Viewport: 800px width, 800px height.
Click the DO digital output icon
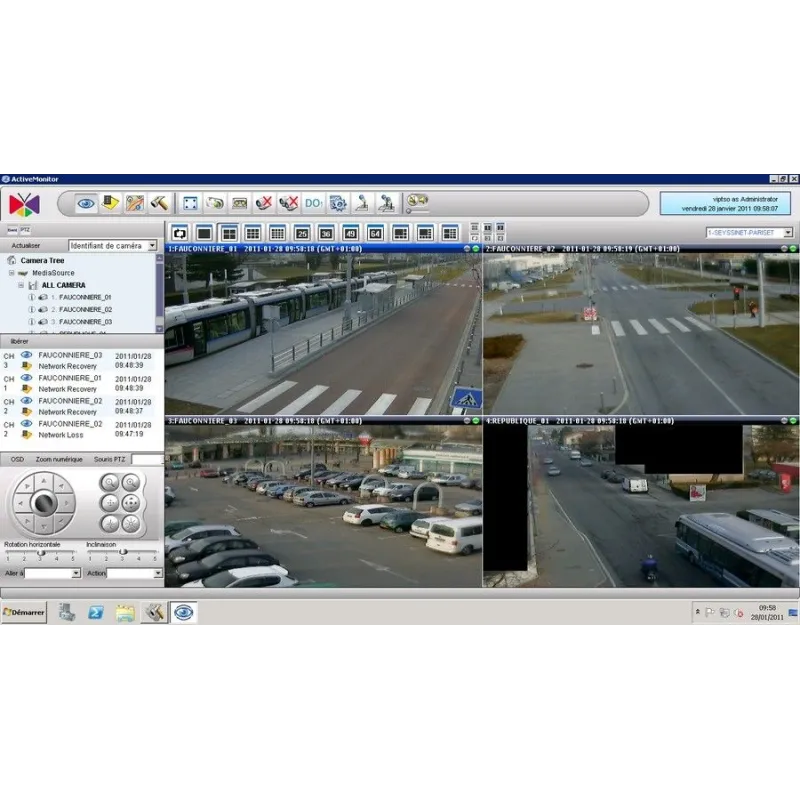313,203
